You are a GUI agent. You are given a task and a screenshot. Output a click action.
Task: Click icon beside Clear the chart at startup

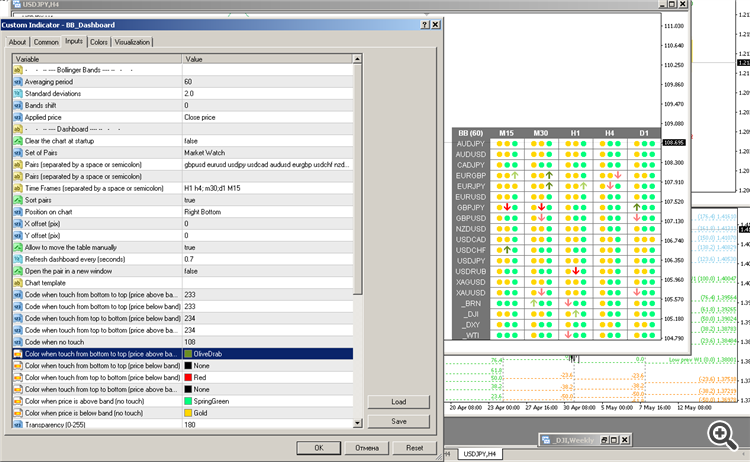click(18, 141)
